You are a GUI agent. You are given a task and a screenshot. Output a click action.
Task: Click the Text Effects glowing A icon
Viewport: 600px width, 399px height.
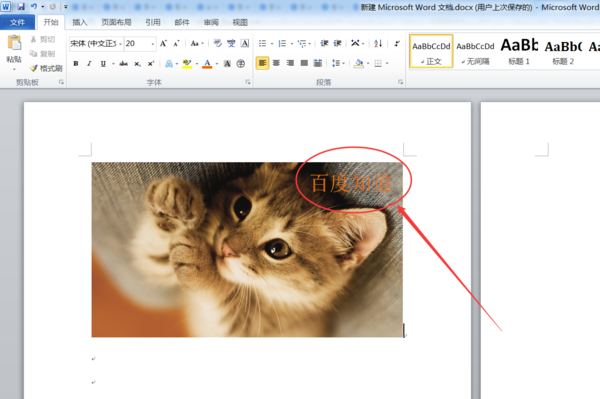[169, 64]
